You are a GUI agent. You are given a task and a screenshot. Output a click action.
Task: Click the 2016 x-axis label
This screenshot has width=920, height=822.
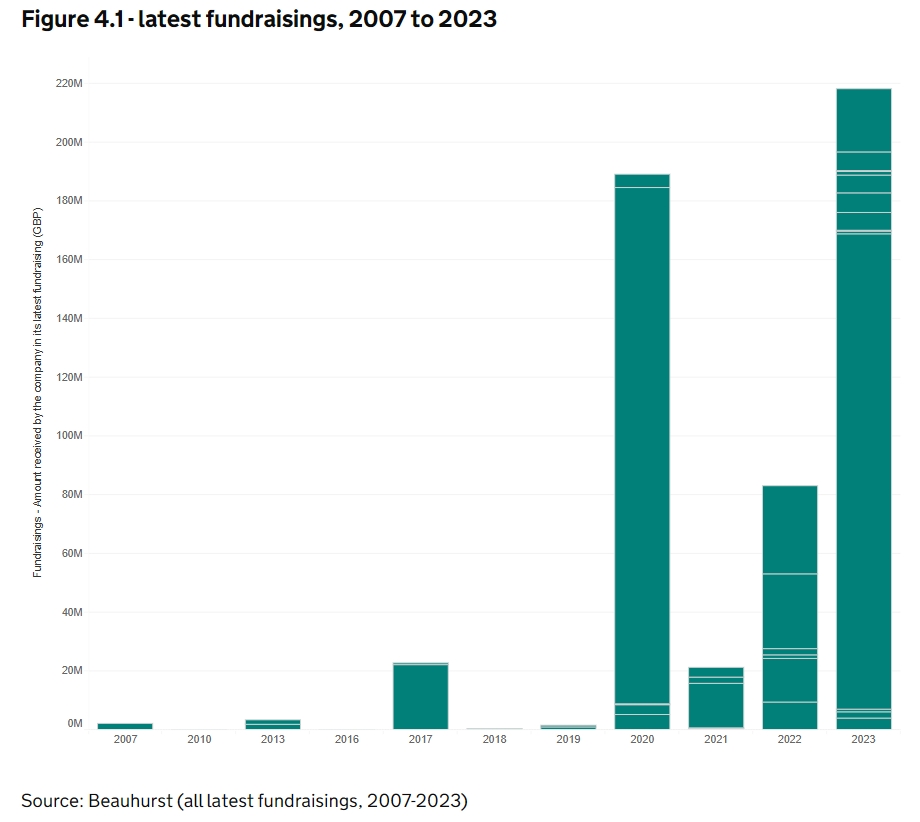(x=347, y=740)
